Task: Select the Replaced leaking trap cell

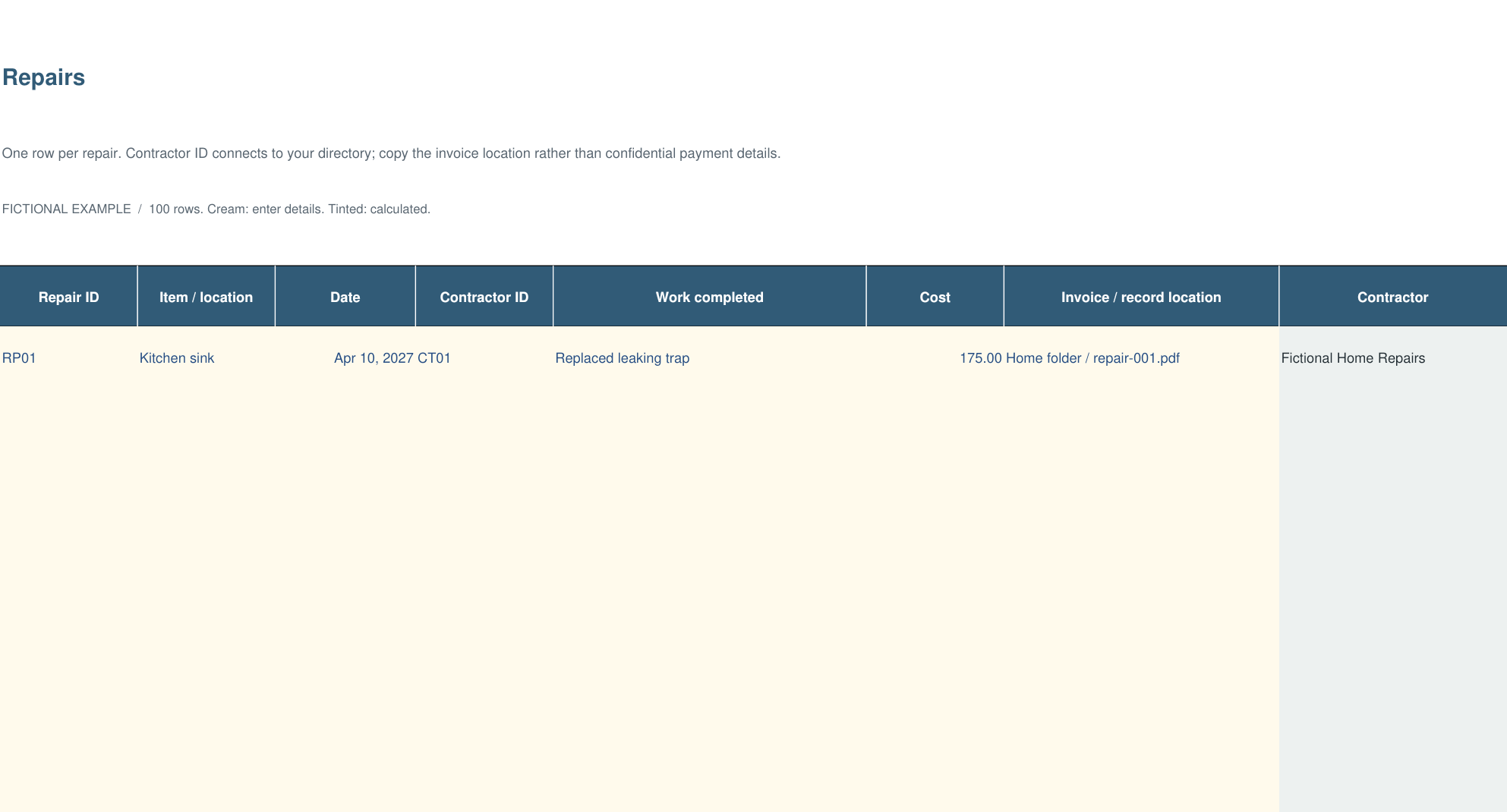Action: click(709, 358)
